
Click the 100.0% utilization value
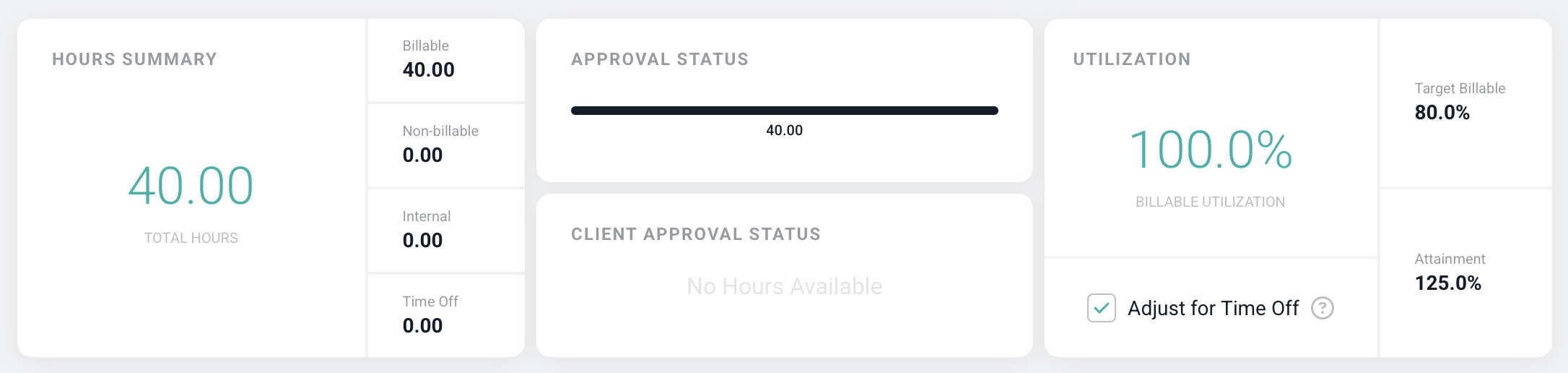click(1211, 150)
